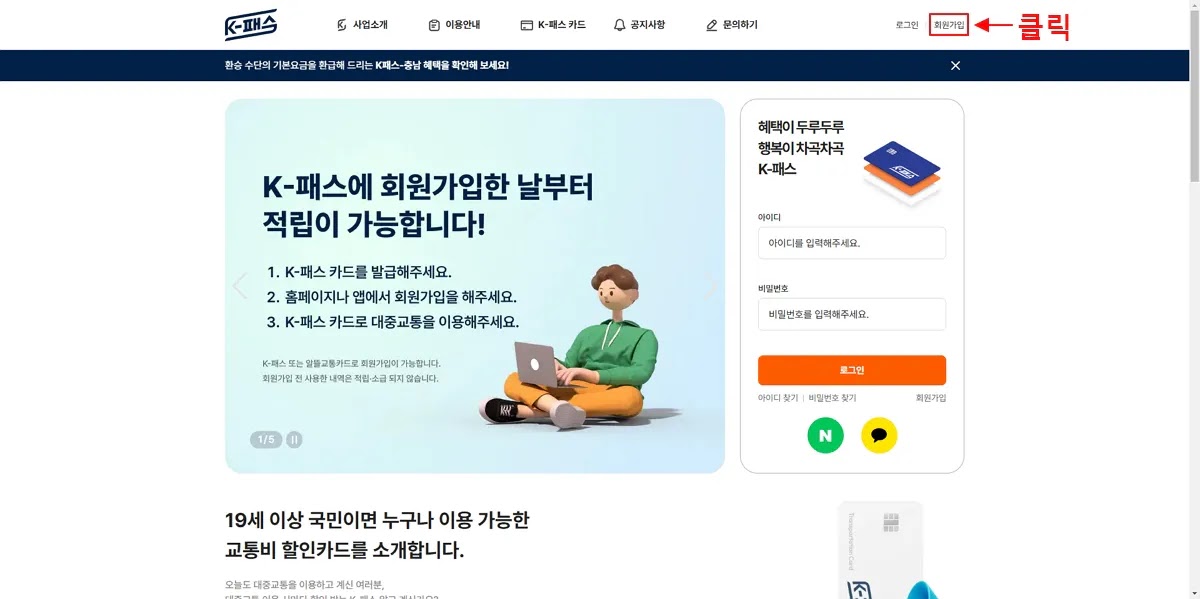Log in with the green Naver icon
Screen dimensions: 1200x599
[x=826, y=435]
